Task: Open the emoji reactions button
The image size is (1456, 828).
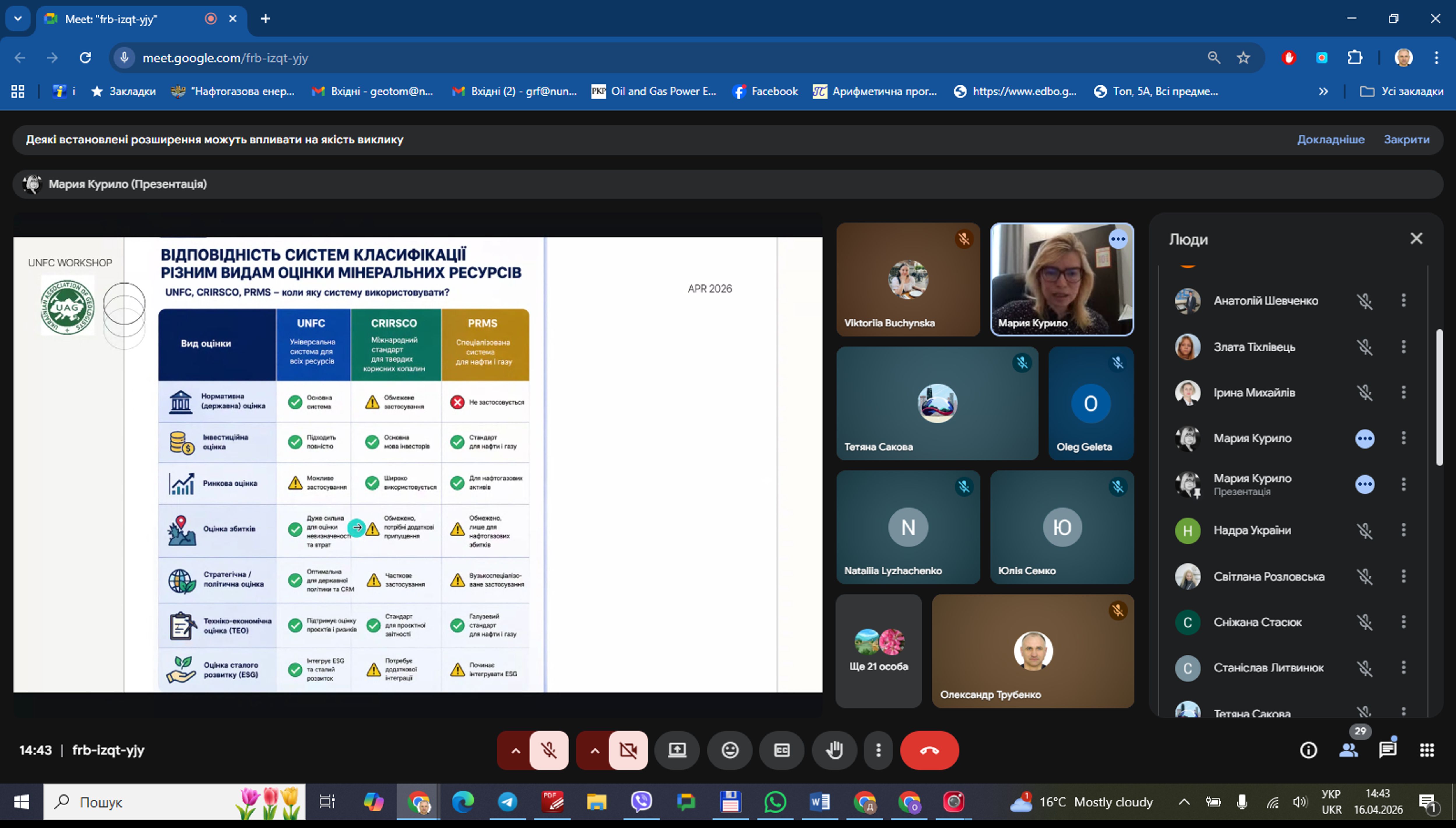Action: pos(730,750)
